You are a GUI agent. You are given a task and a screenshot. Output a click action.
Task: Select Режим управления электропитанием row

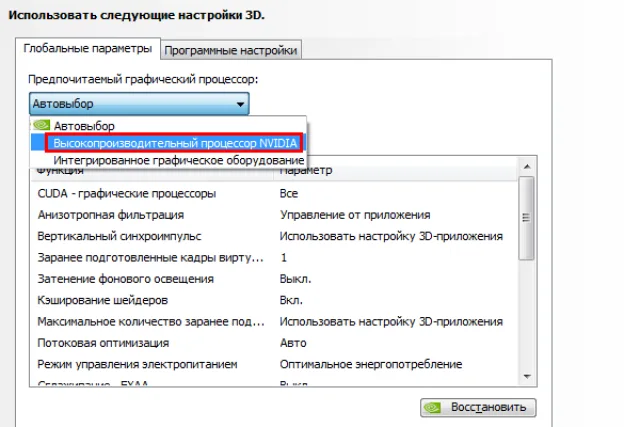(x=273, y=364)
